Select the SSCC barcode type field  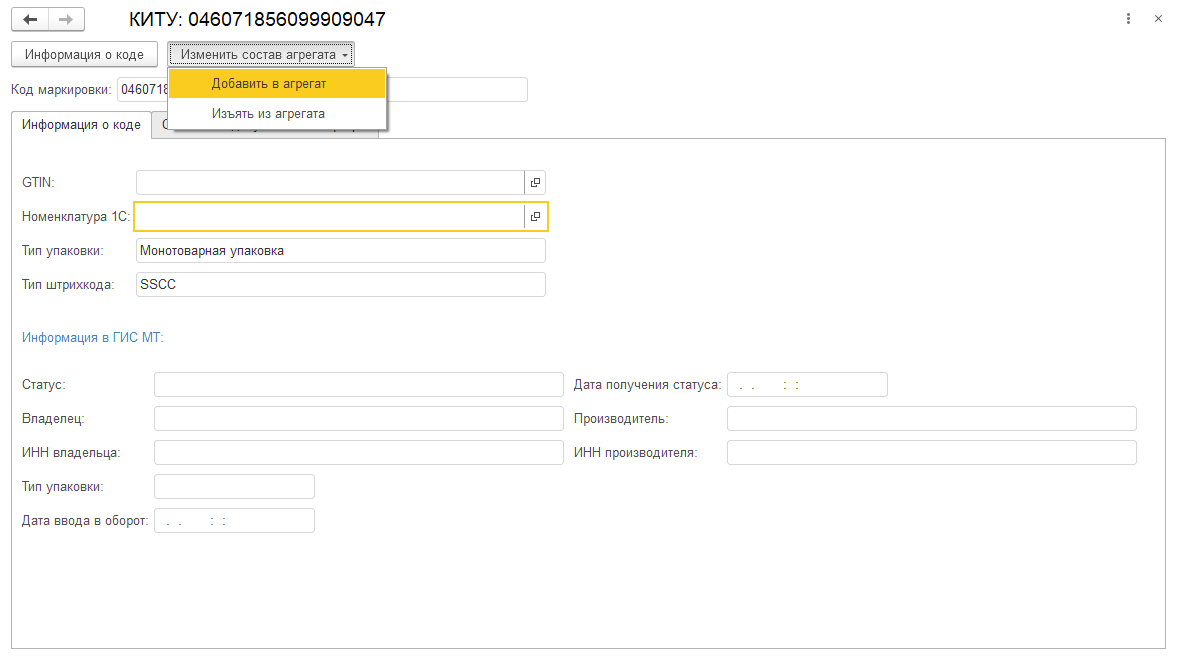point(340,284)
